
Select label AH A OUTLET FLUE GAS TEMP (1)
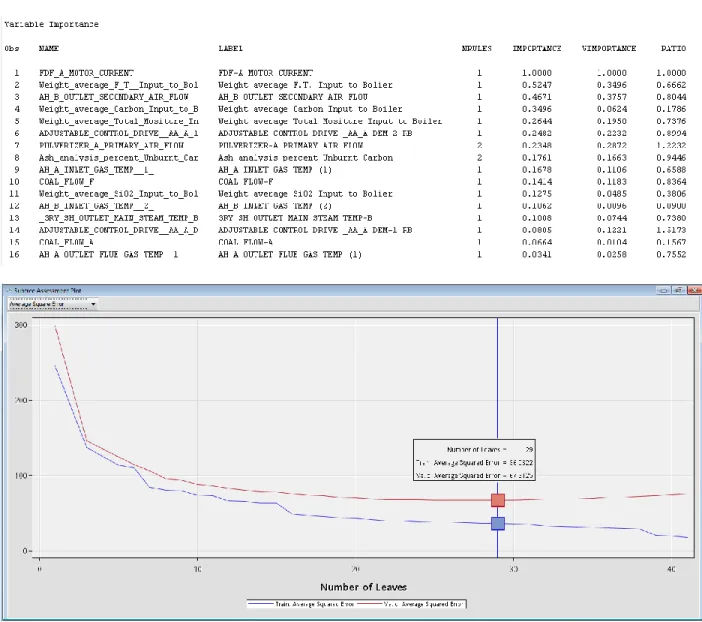(x=290, y=254)
